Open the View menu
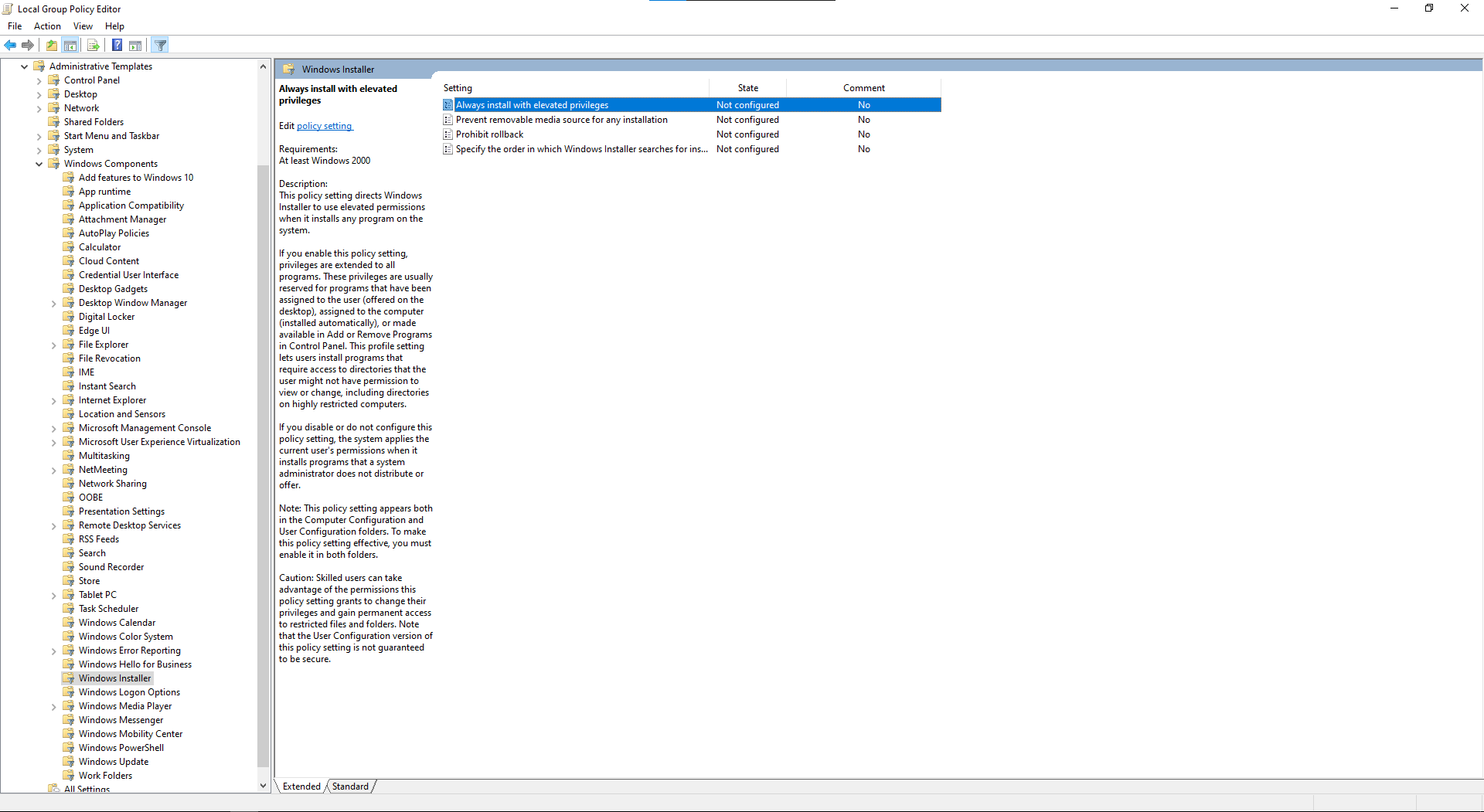 pos(83,26)
